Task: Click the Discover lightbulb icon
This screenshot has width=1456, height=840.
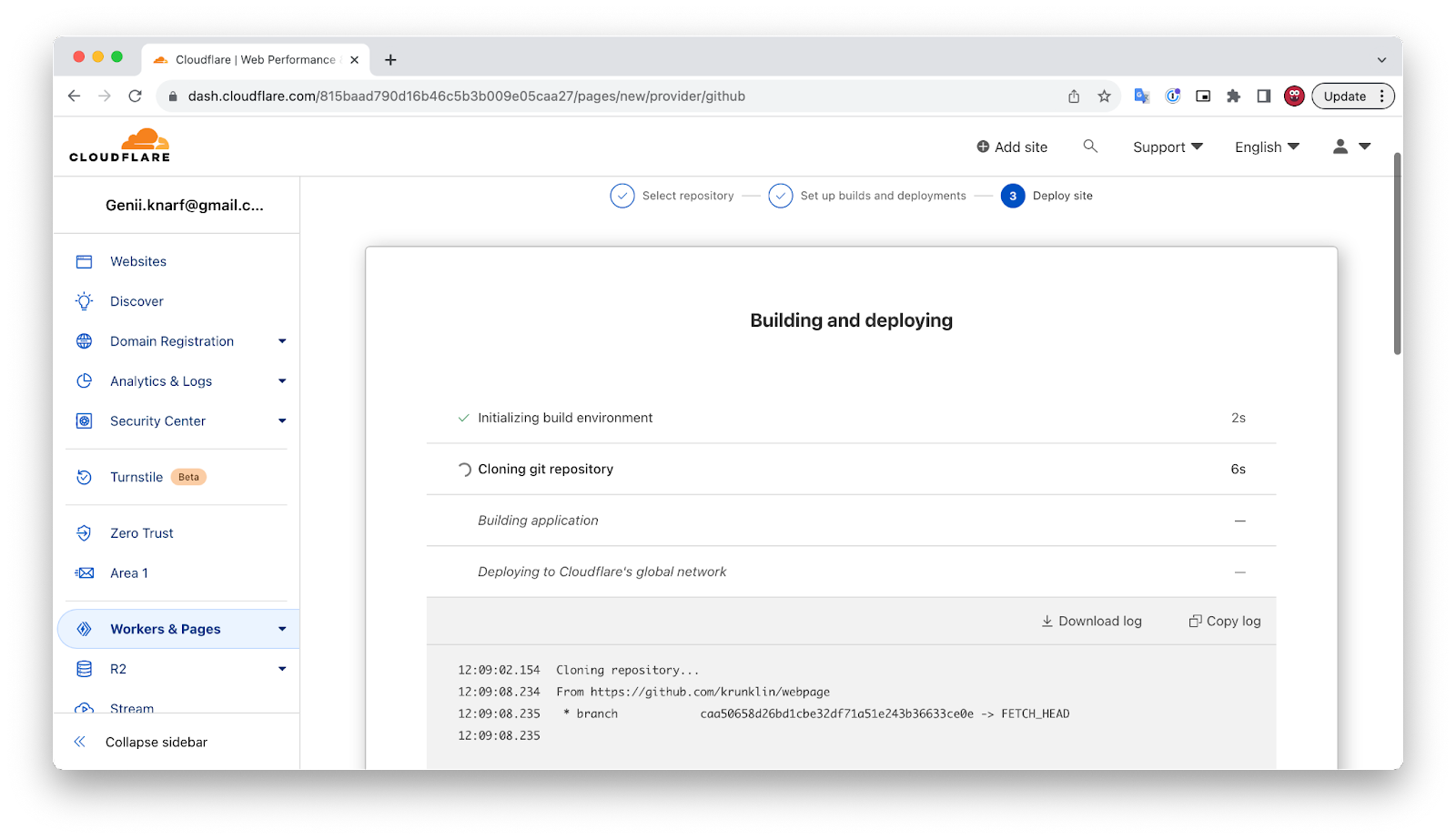Action: (x=85, y=301)
